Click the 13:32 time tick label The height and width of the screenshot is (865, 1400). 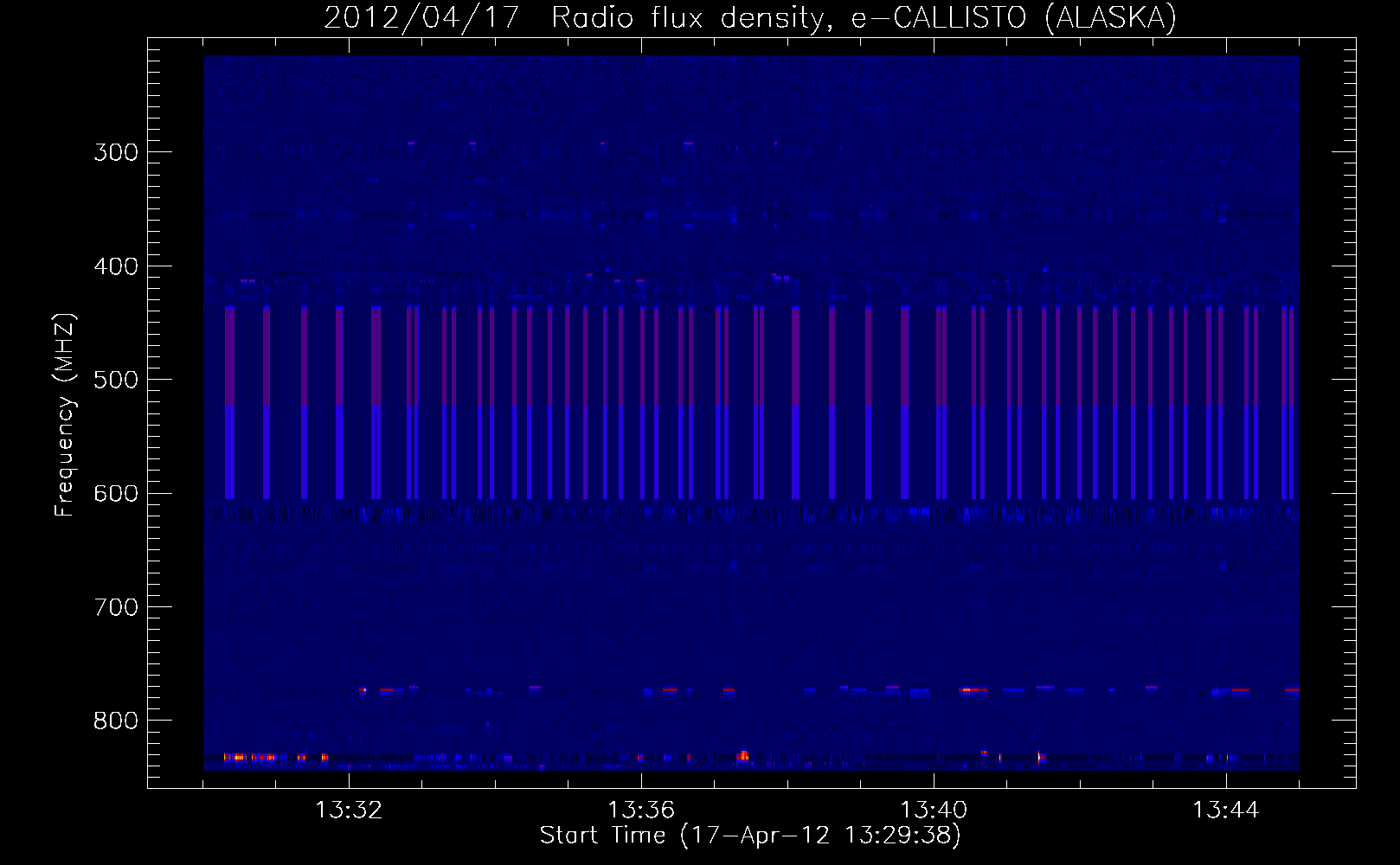point(349,810)
